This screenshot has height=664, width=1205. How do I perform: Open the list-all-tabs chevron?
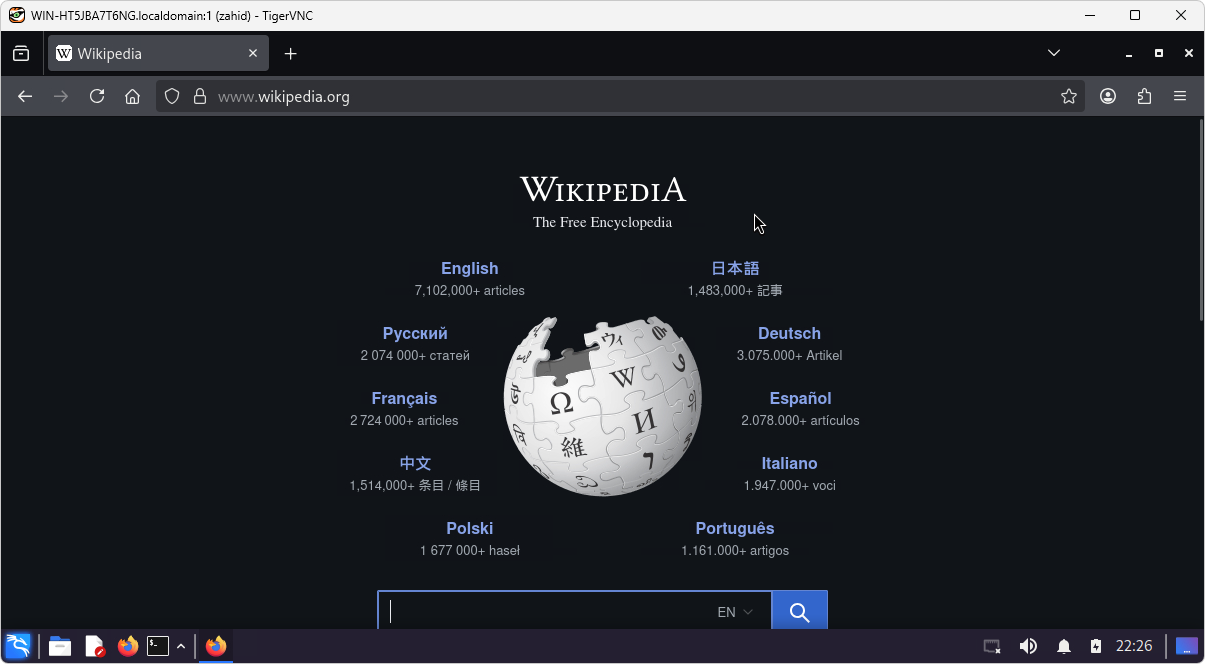(x=1054, y=52)
